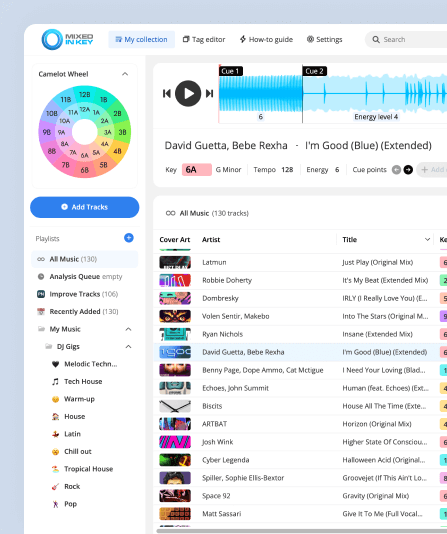Open the How-to guide tab

[266, 40]
